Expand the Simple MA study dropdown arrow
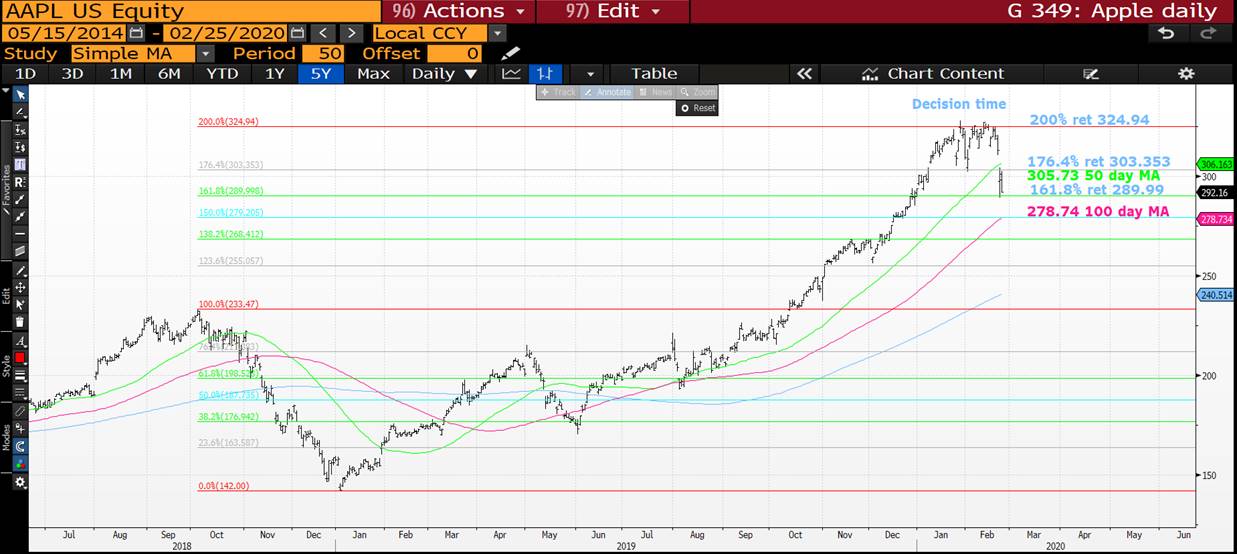The width and height of the screenshot is (1237, 554). pos(205,53)
